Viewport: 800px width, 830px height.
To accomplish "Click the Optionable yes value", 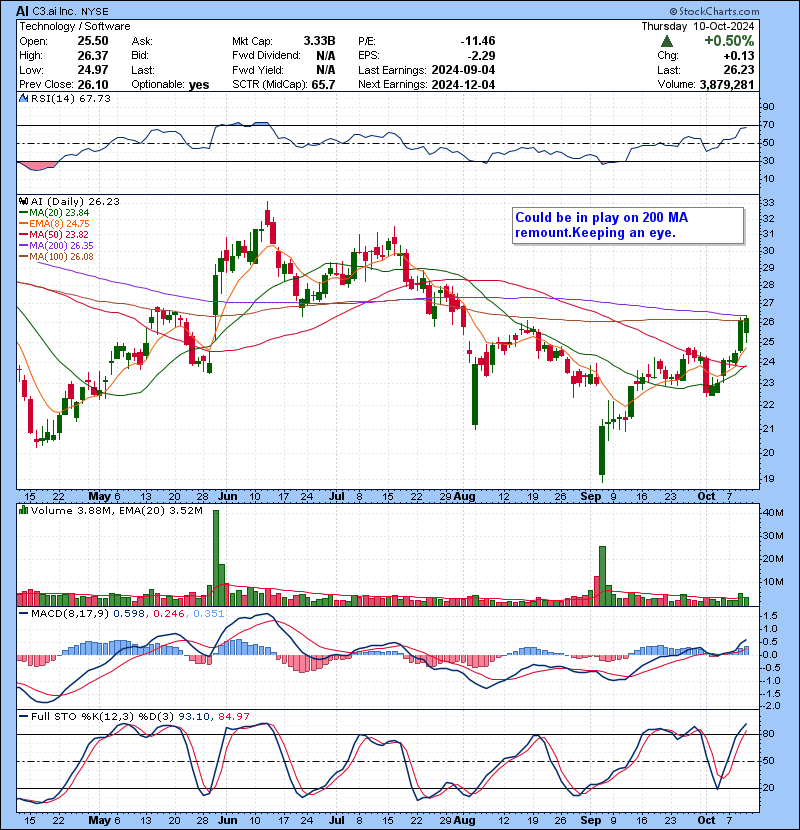I will [x=199, y=85].
